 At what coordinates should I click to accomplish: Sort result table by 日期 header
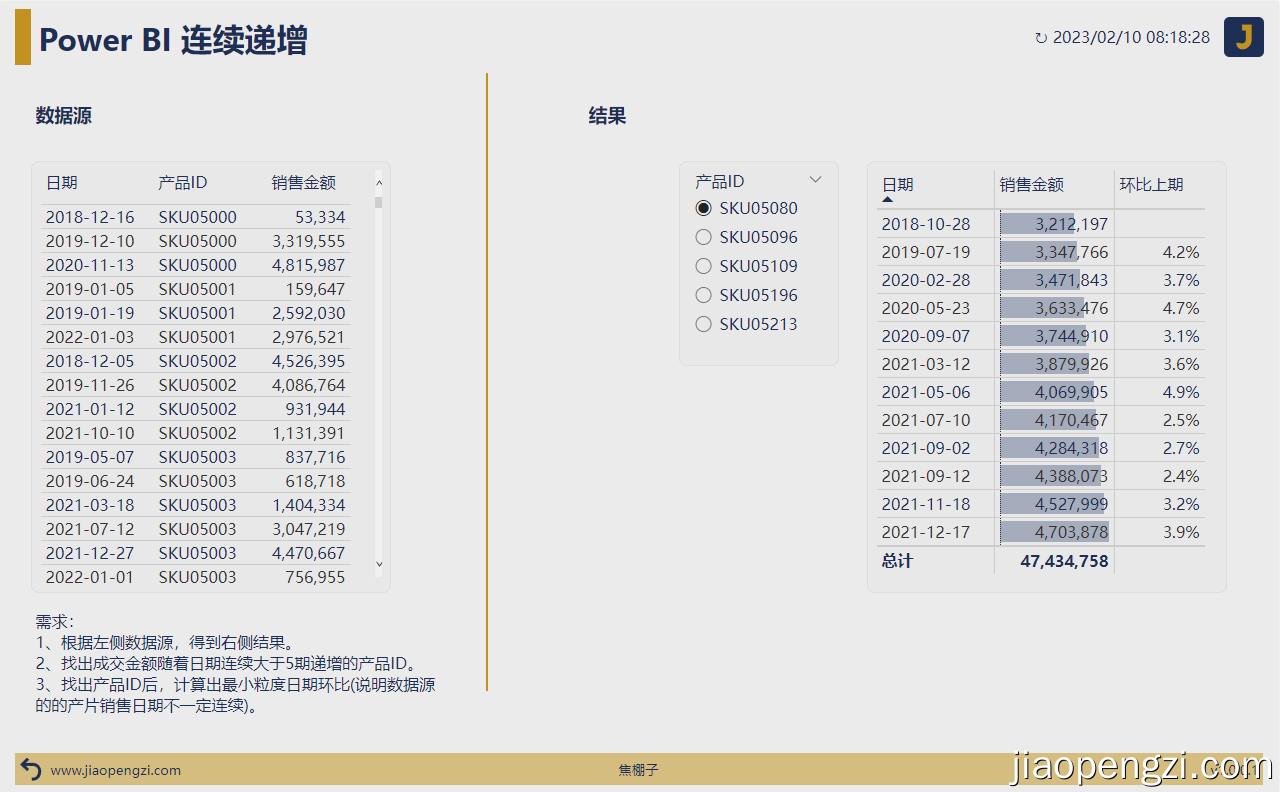[x=897, y=184]
